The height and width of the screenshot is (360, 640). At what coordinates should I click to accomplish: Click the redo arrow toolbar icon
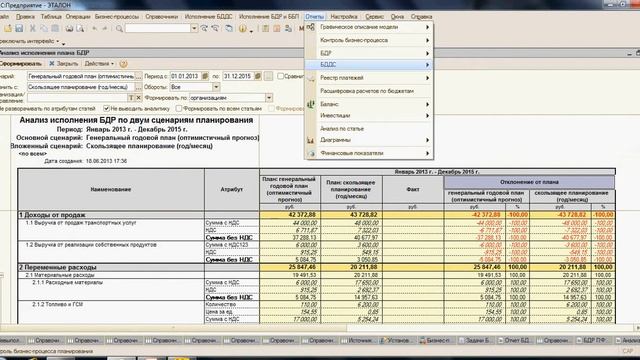coord(105,29)
